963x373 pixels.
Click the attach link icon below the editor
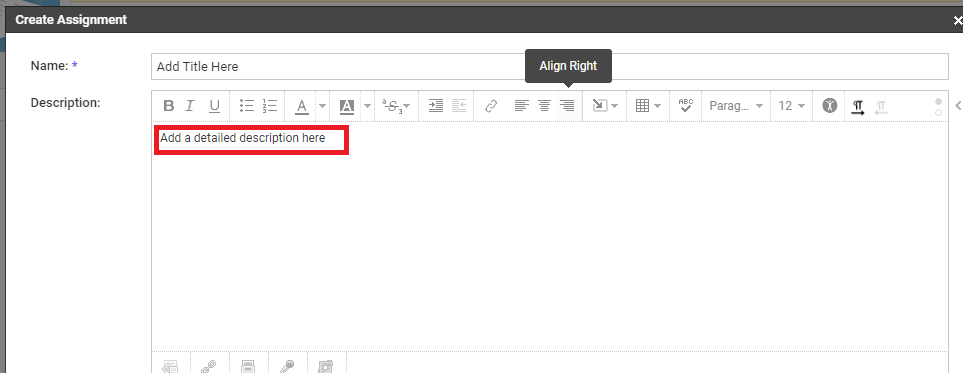pyautogui.click(x=209, y=366)
